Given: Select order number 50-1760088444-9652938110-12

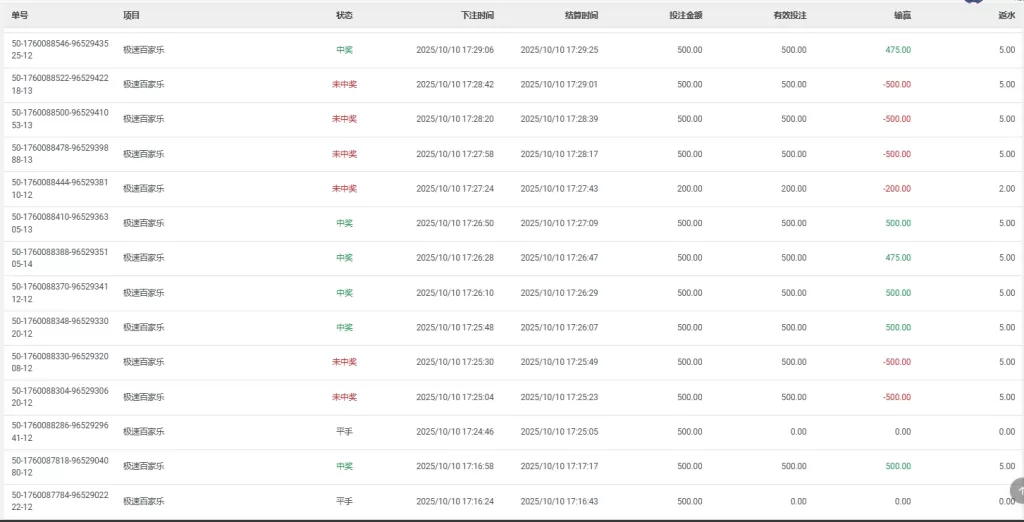Looking at the screenshot, I should 59,189.
